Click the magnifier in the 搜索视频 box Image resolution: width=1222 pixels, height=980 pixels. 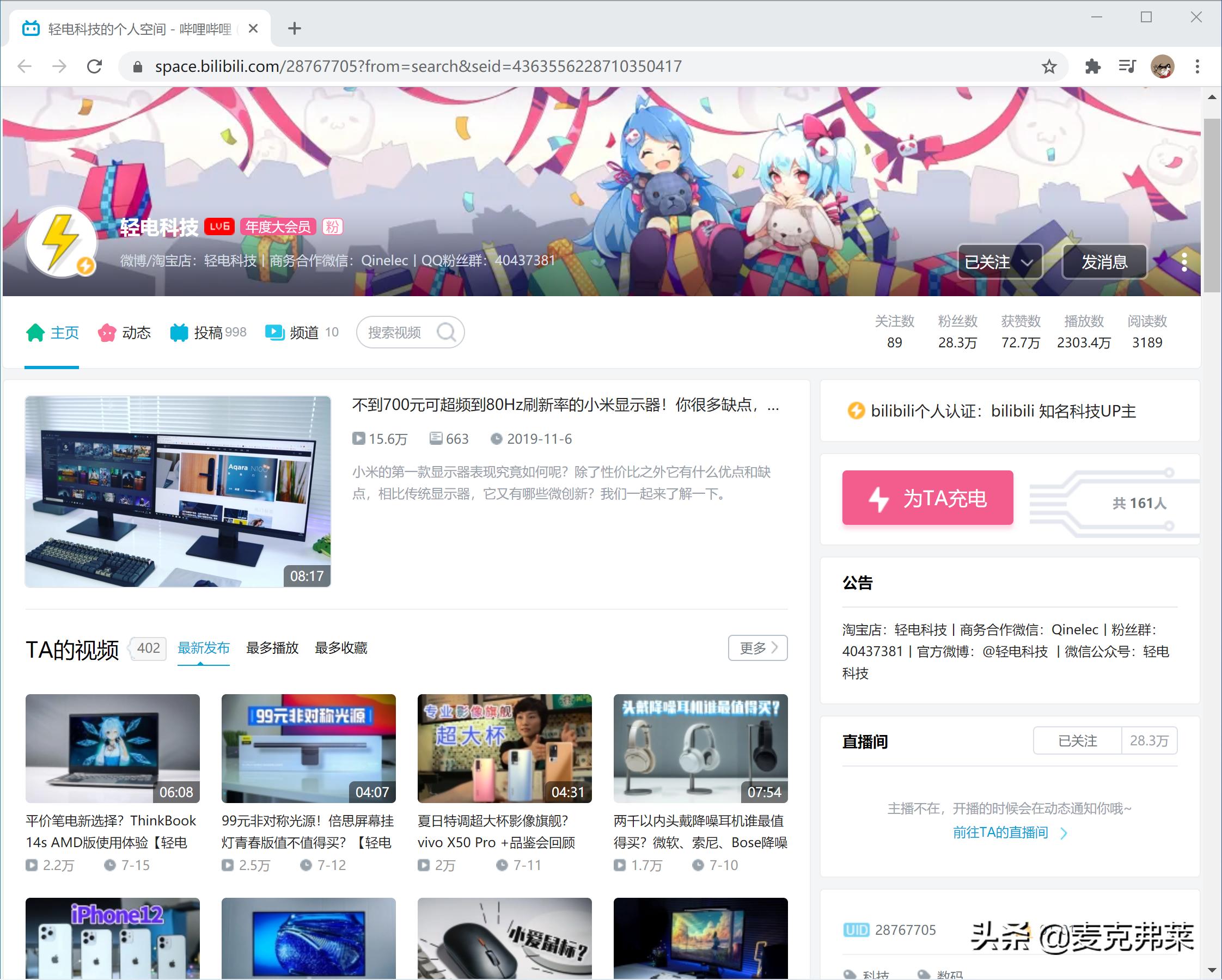tap(447, 332)
